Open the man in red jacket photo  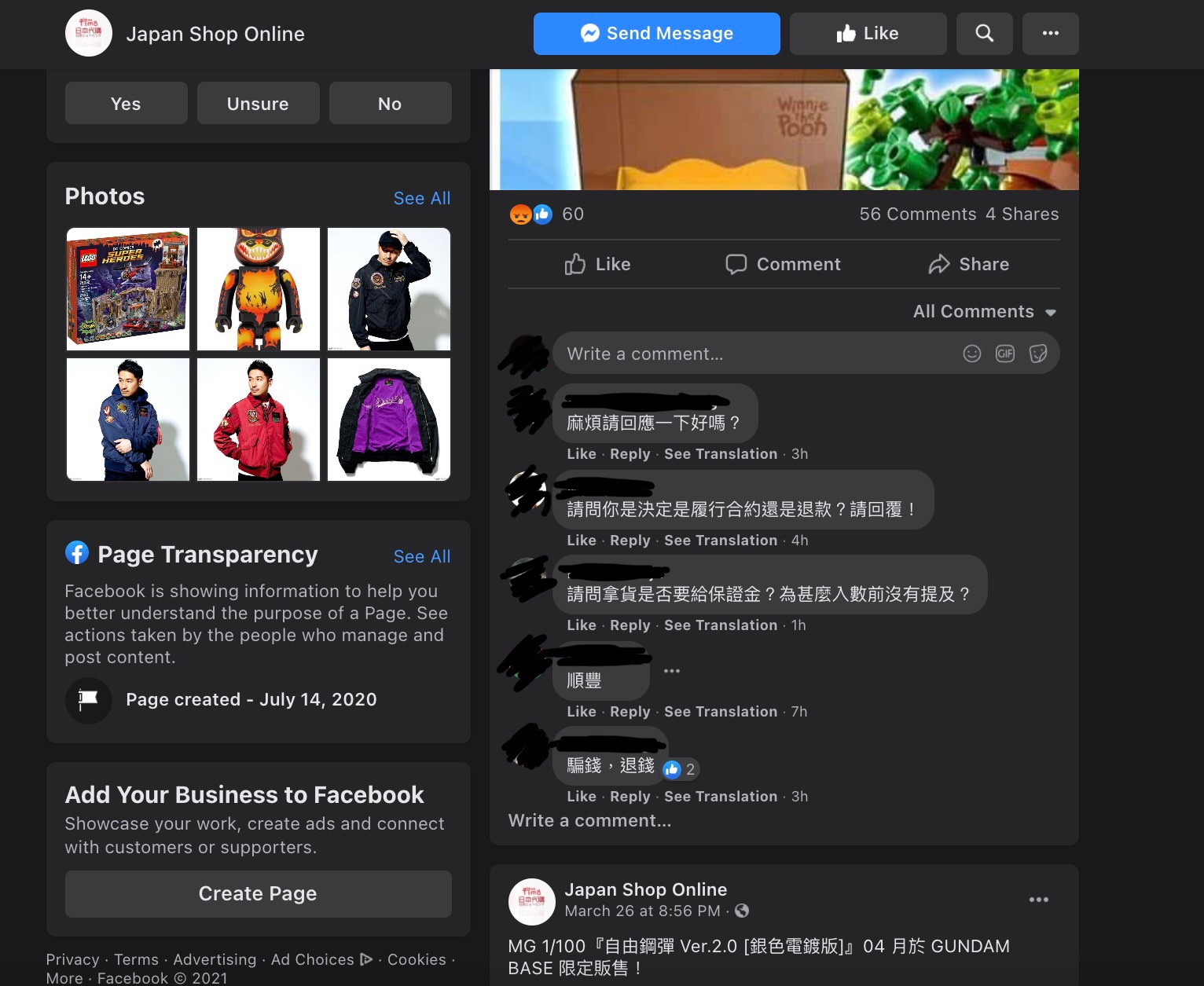[259, 420]
